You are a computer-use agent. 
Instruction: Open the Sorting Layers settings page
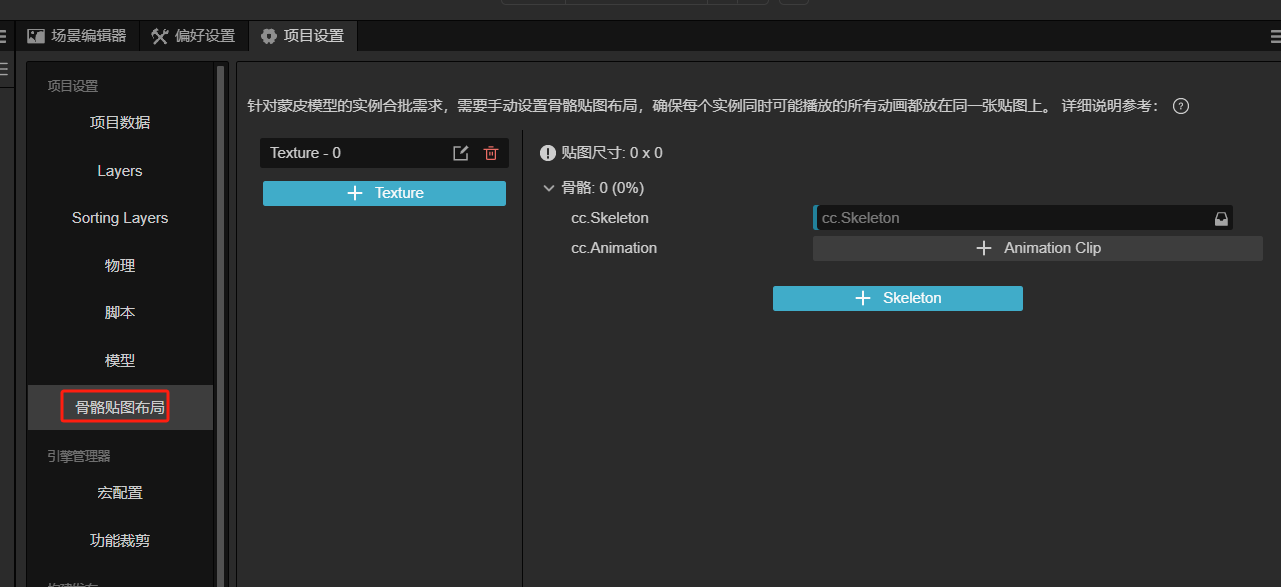pyautogui.click(x=120, y=218)
